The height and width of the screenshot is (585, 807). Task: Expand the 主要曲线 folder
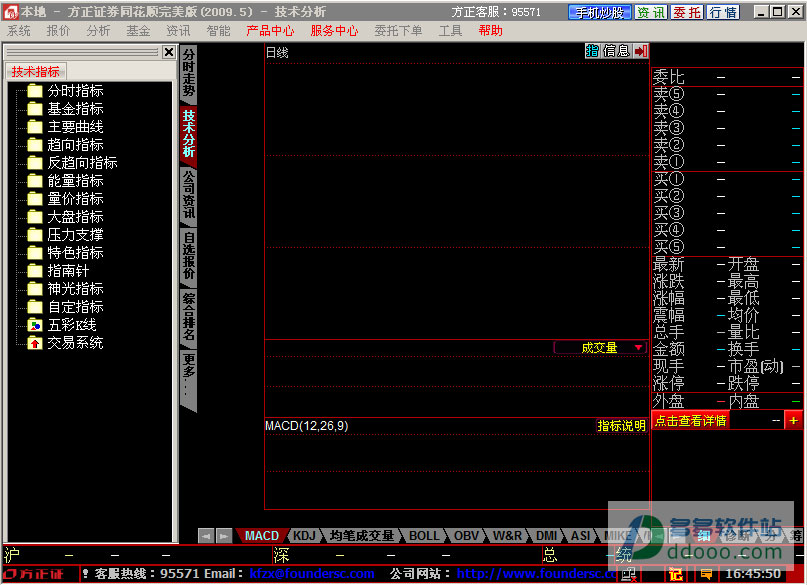tap(65, 127)
